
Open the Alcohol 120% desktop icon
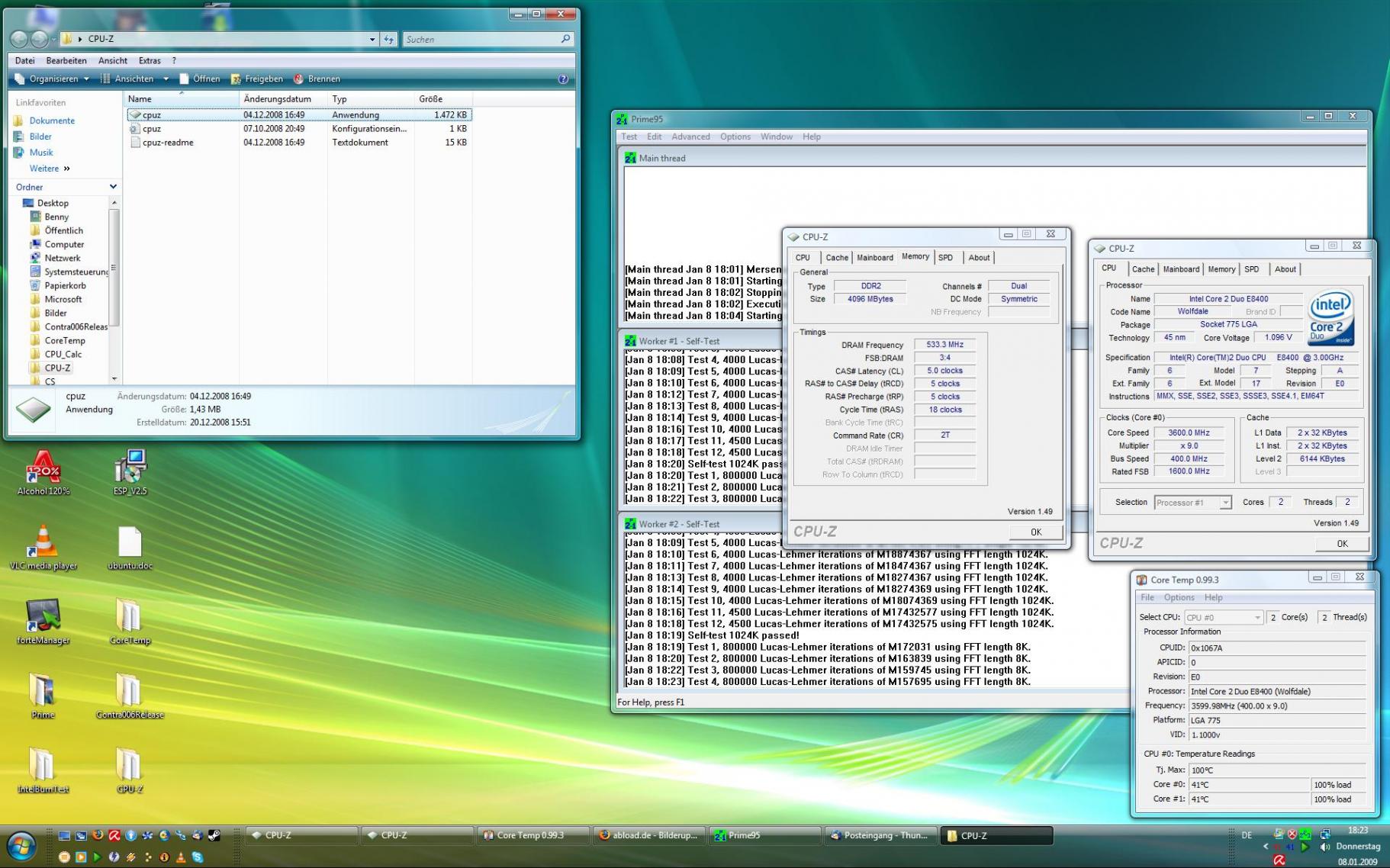pos(43,467)
